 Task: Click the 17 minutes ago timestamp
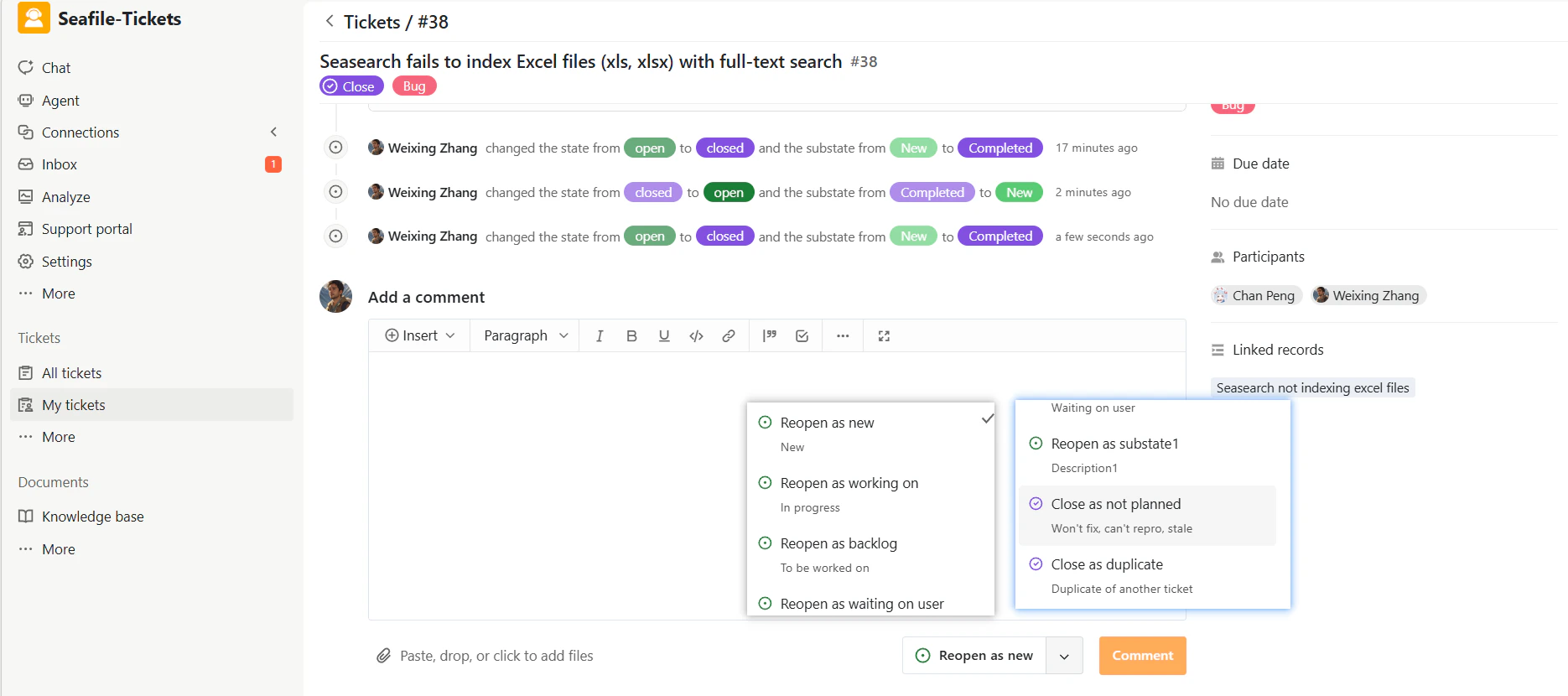[x=1096, y=148]
